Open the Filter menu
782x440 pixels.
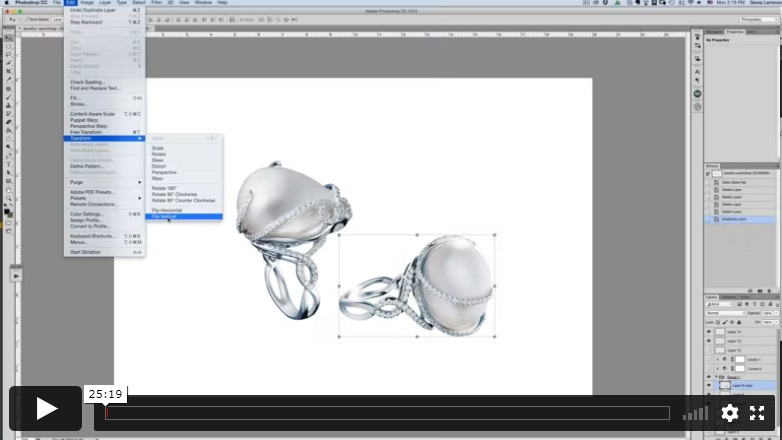pyautogui.click(x=156, y=2)
